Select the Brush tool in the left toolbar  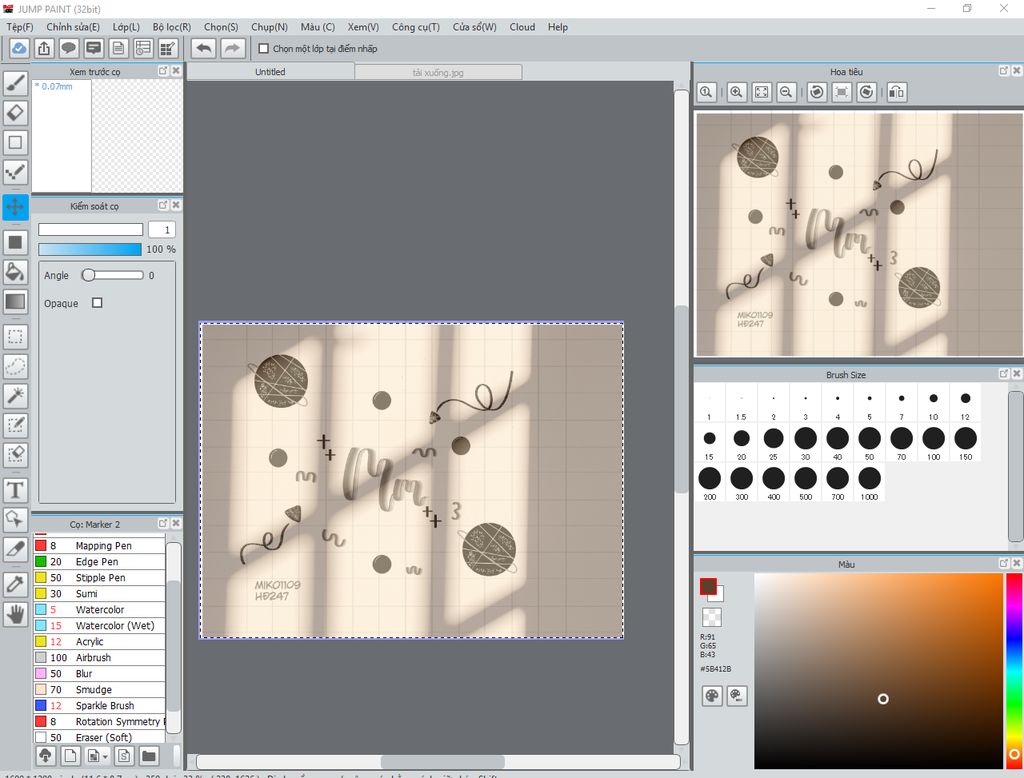(x=16, y=82)
